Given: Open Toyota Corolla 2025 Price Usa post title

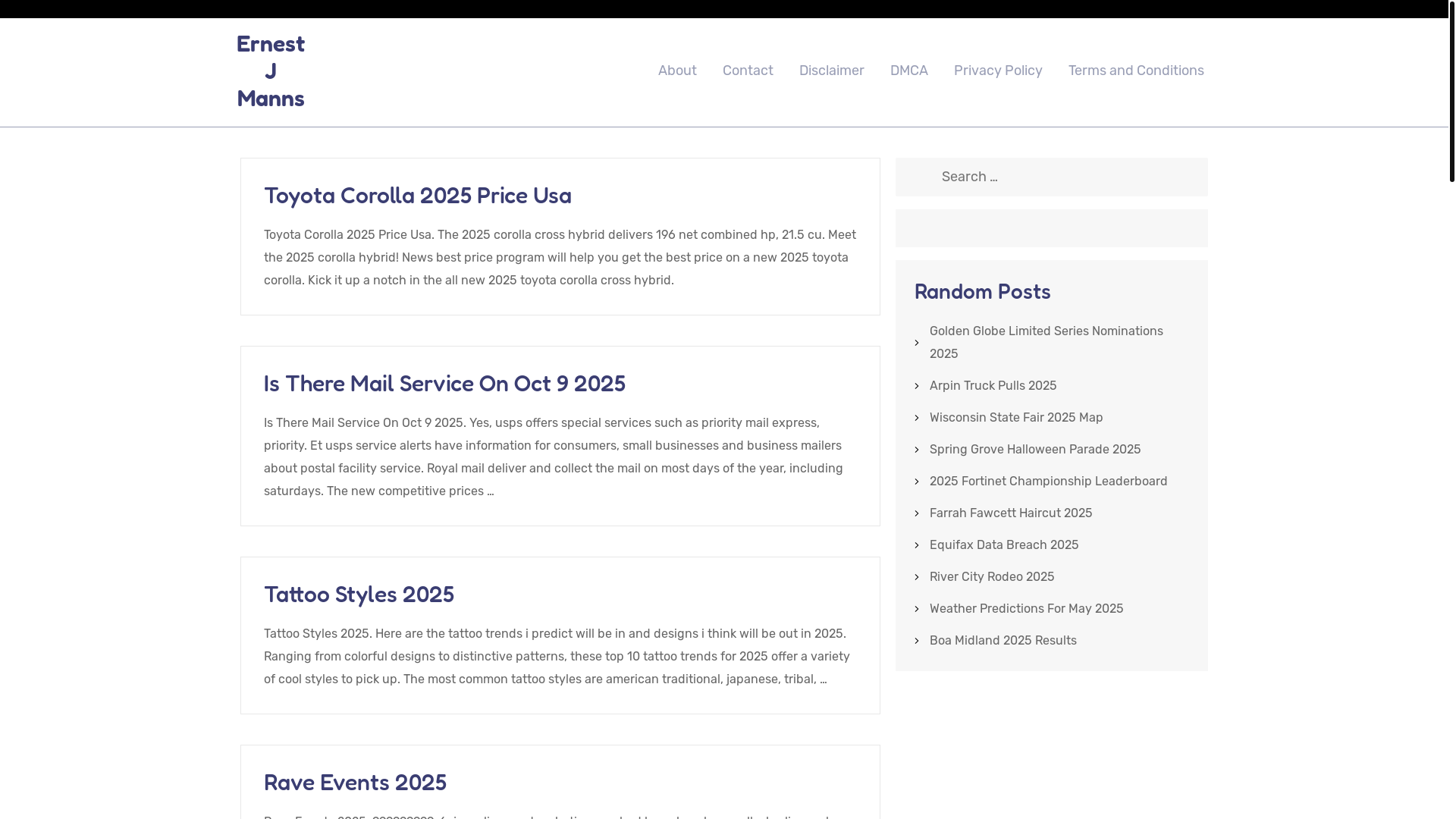Looking at the screenshot, I should pyautogui.click(x=418, y=196).
